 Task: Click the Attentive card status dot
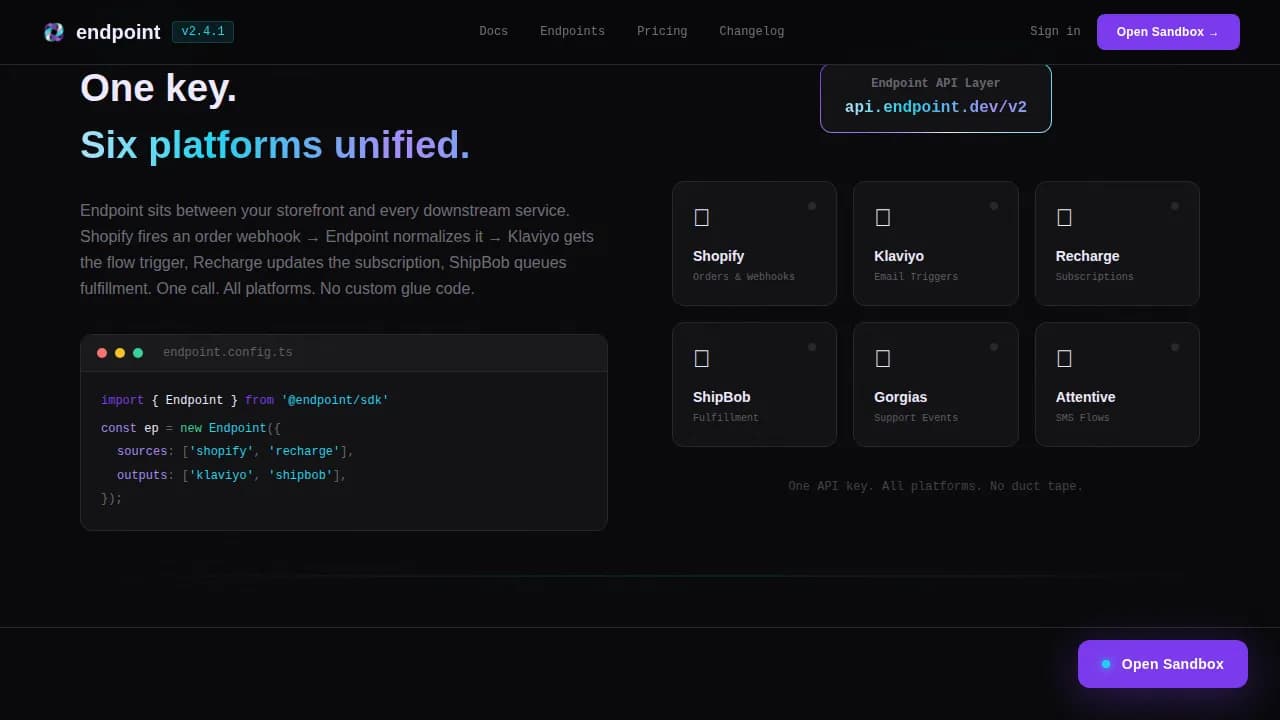pyautogui.click(x=1175, y=347)
